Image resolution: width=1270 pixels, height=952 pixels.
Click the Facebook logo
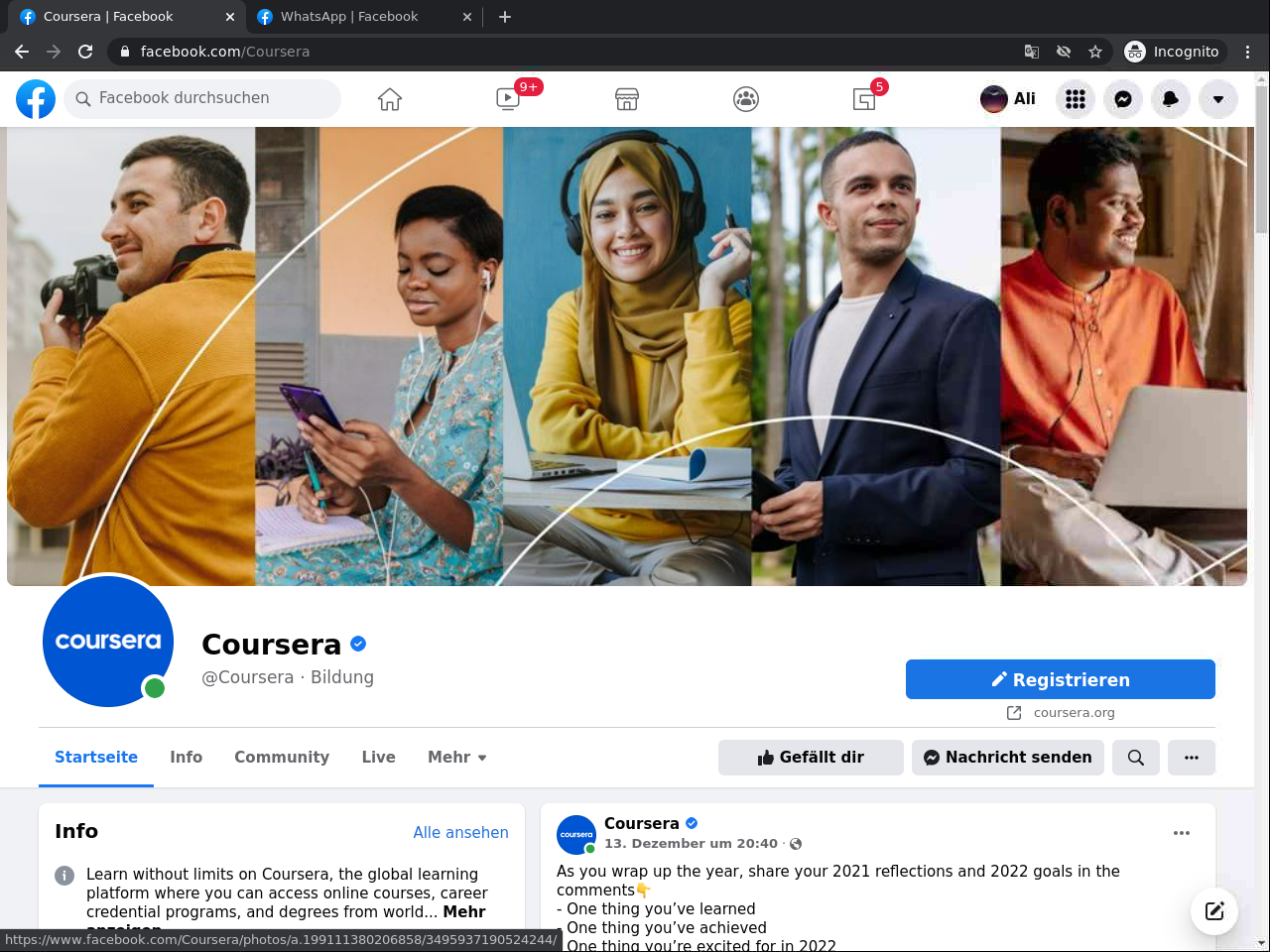click(36, 99)
